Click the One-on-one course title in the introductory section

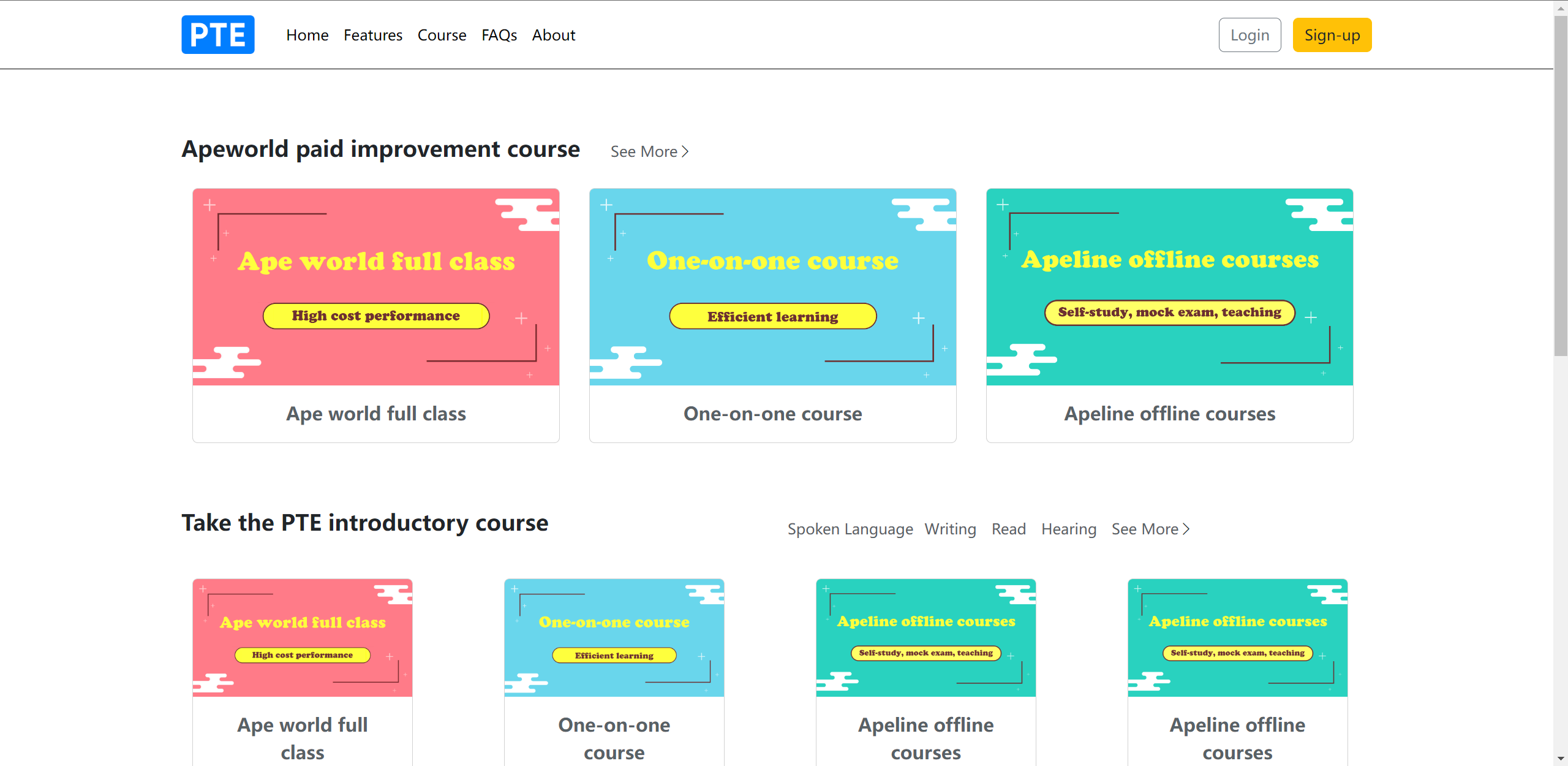[x=614, y=738]
